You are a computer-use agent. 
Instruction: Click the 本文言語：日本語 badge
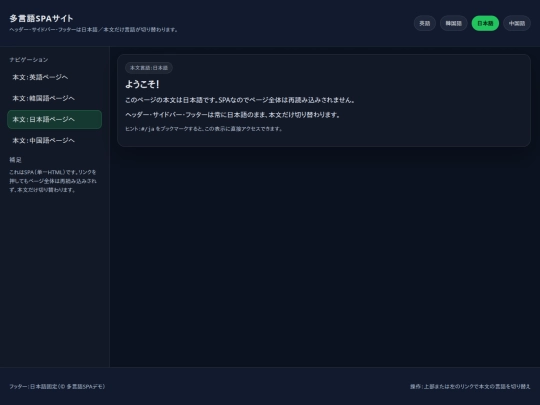149,68
